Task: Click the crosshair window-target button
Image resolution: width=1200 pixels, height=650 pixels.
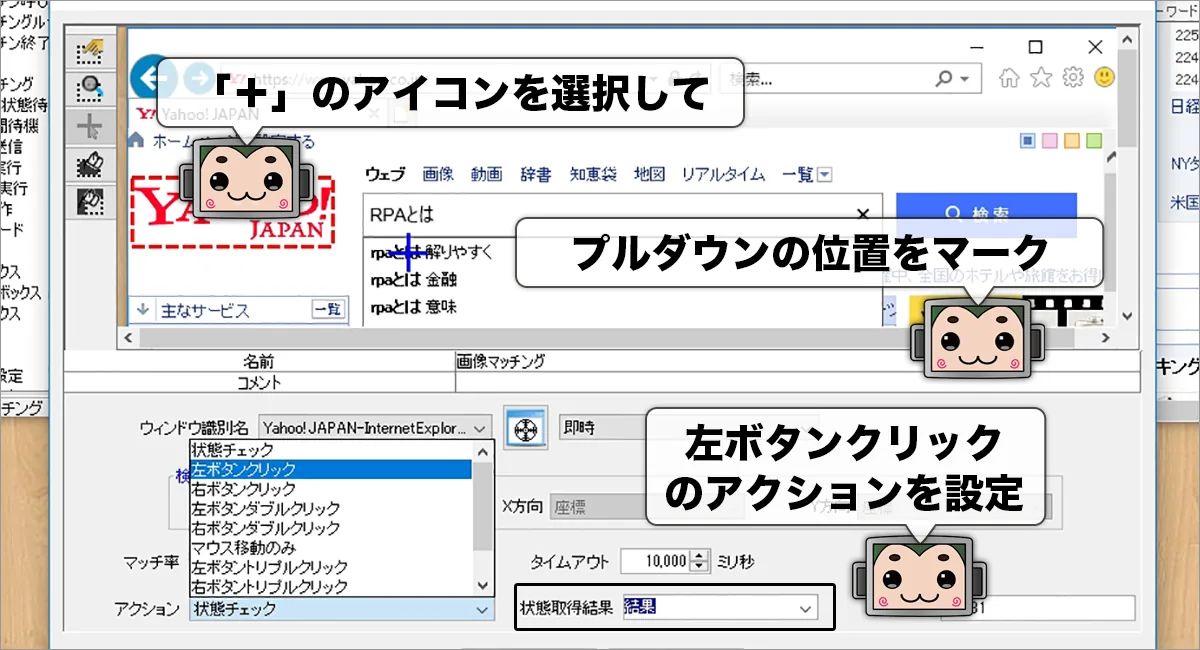Action: tap(525, 428)
